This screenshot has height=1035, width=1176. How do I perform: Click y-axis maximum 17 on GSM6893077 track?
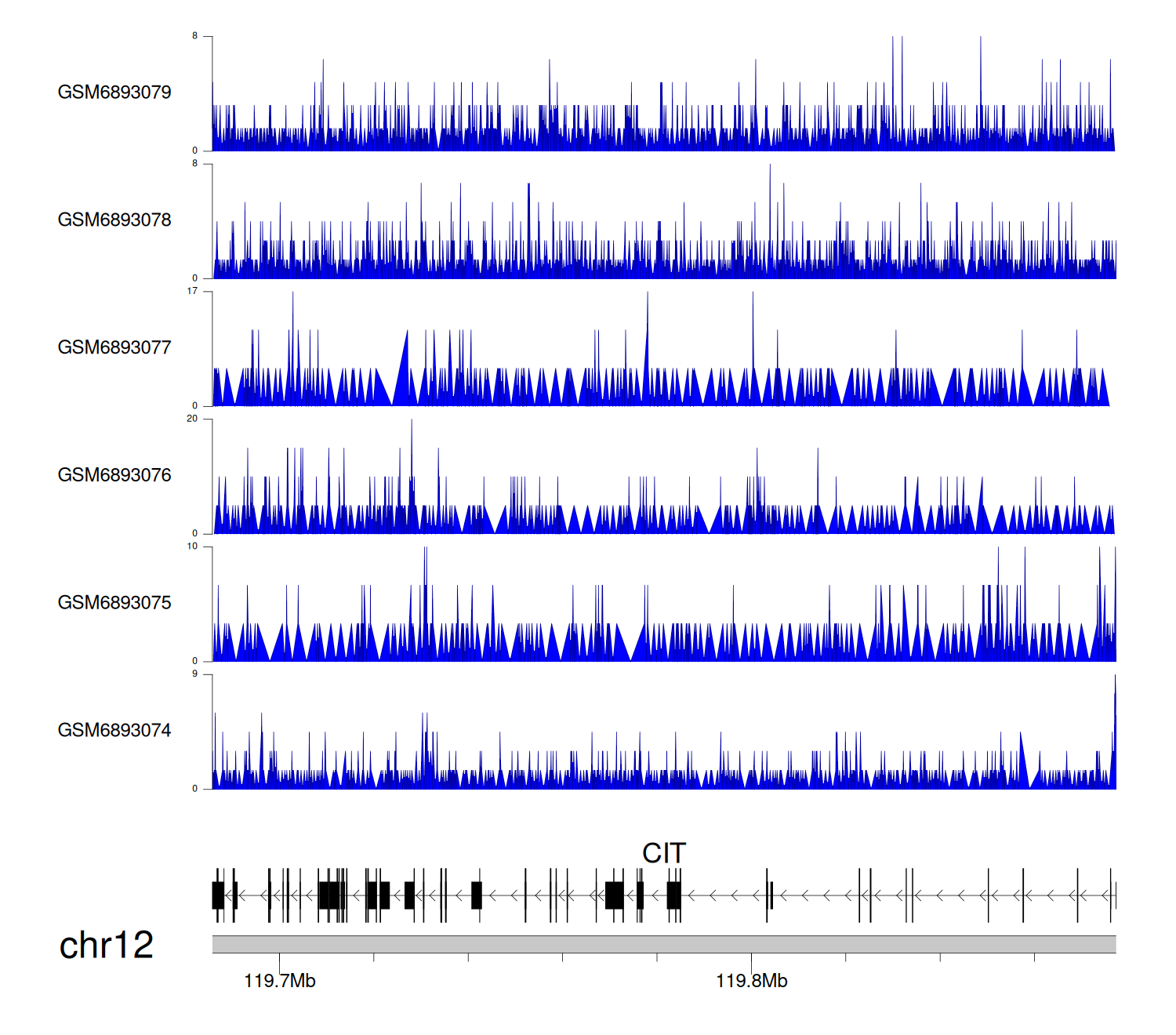coord(192,291)
